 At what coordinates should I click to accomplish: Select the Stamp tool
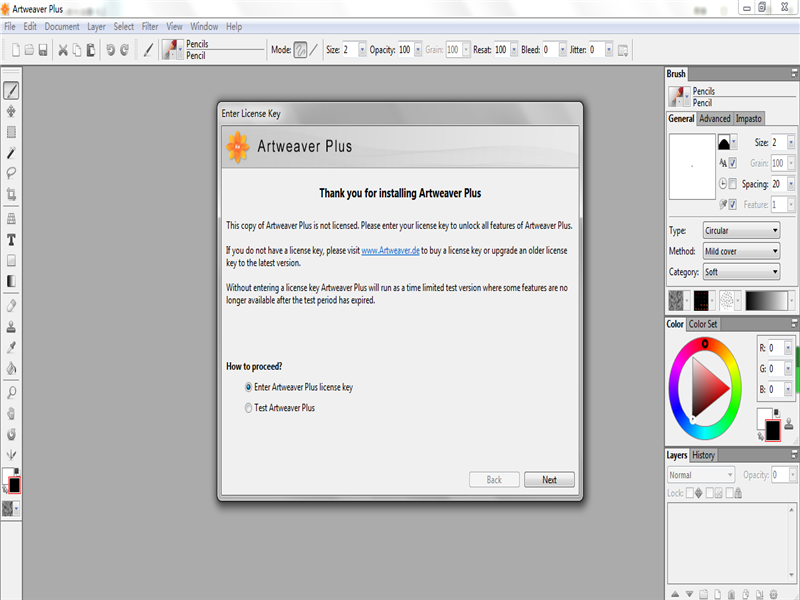coord(11,327)
